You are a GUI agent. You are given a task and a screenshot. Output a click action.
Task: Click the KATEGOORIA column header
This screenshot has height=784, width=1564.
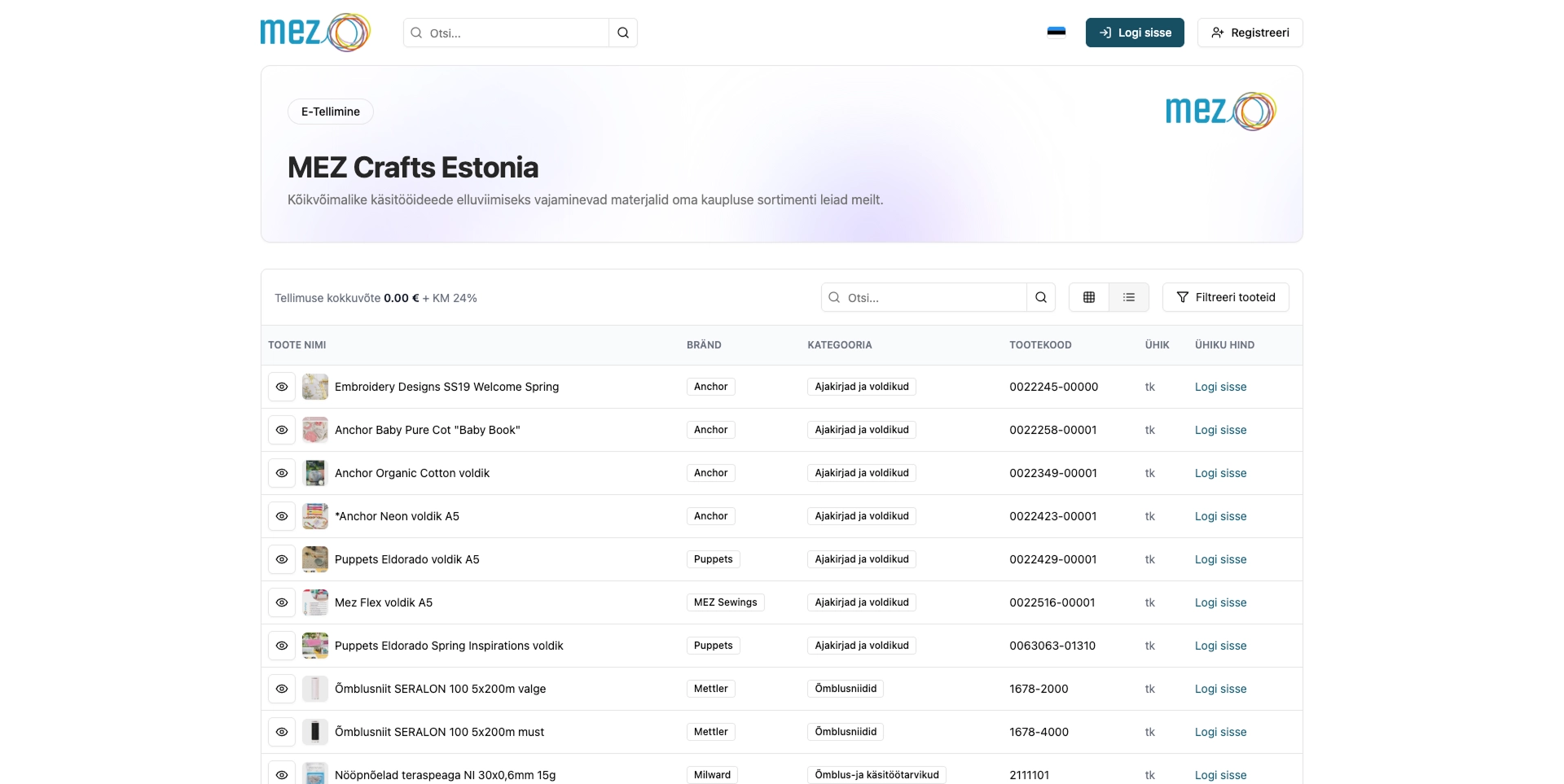[x=840, y=345]
